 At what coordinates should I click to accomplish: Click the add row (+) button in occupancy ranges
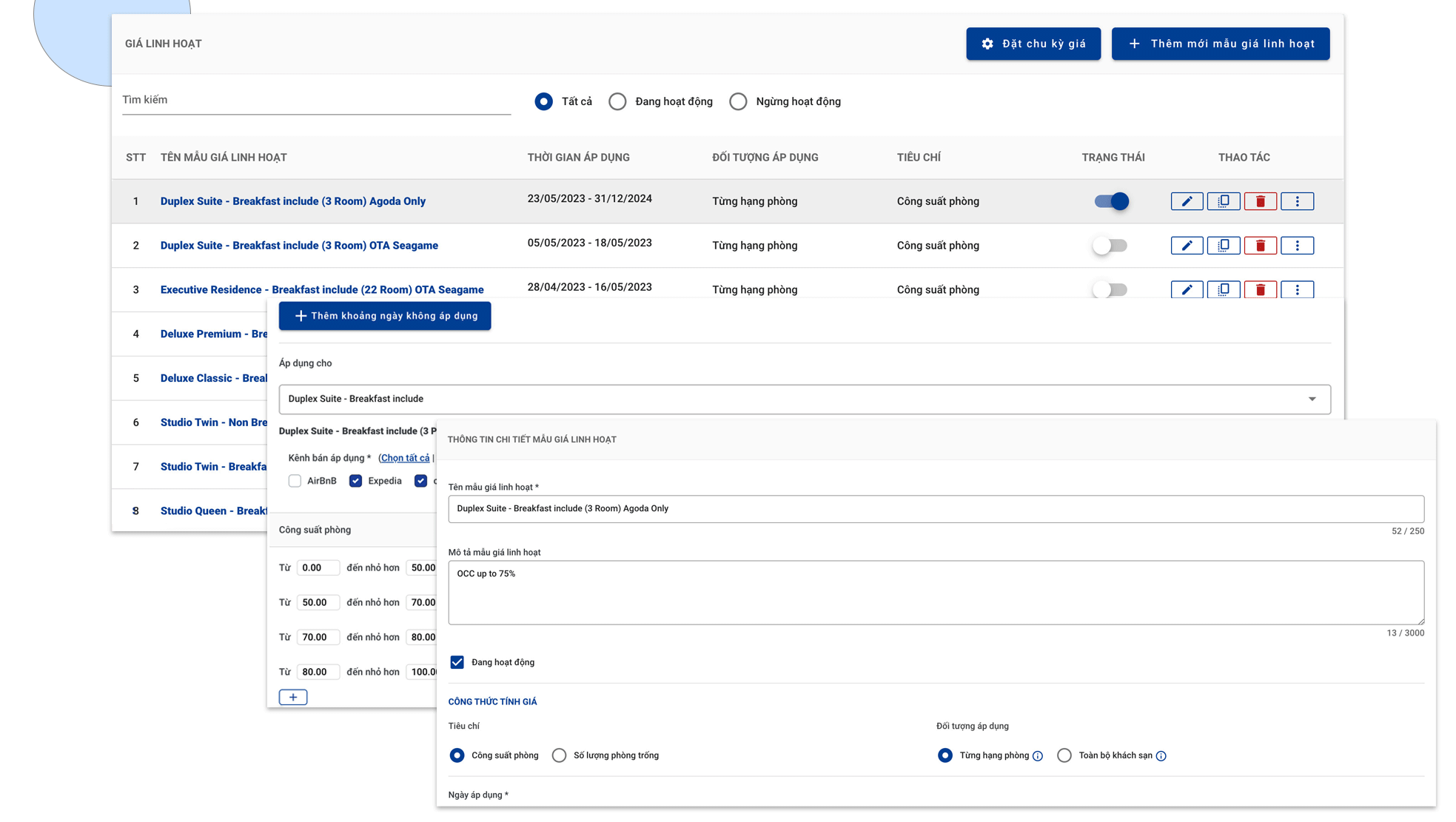pyautogui.click(x=292, y=697)
